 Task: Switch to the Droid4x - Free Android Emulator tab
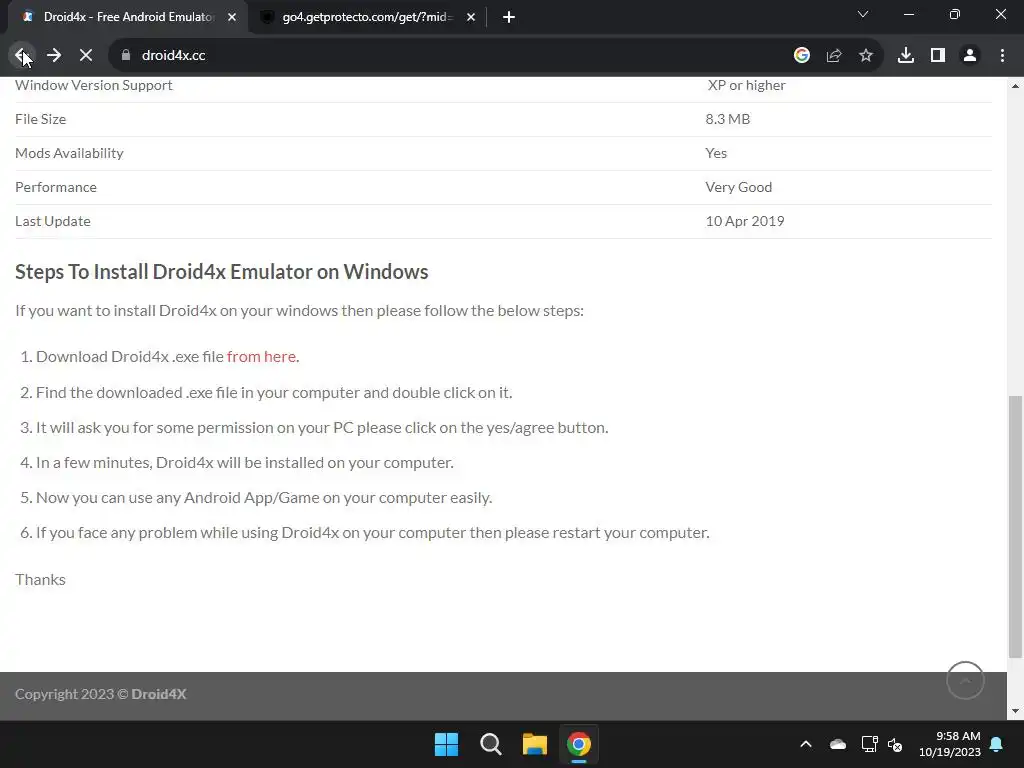click(x=128, y=17)
